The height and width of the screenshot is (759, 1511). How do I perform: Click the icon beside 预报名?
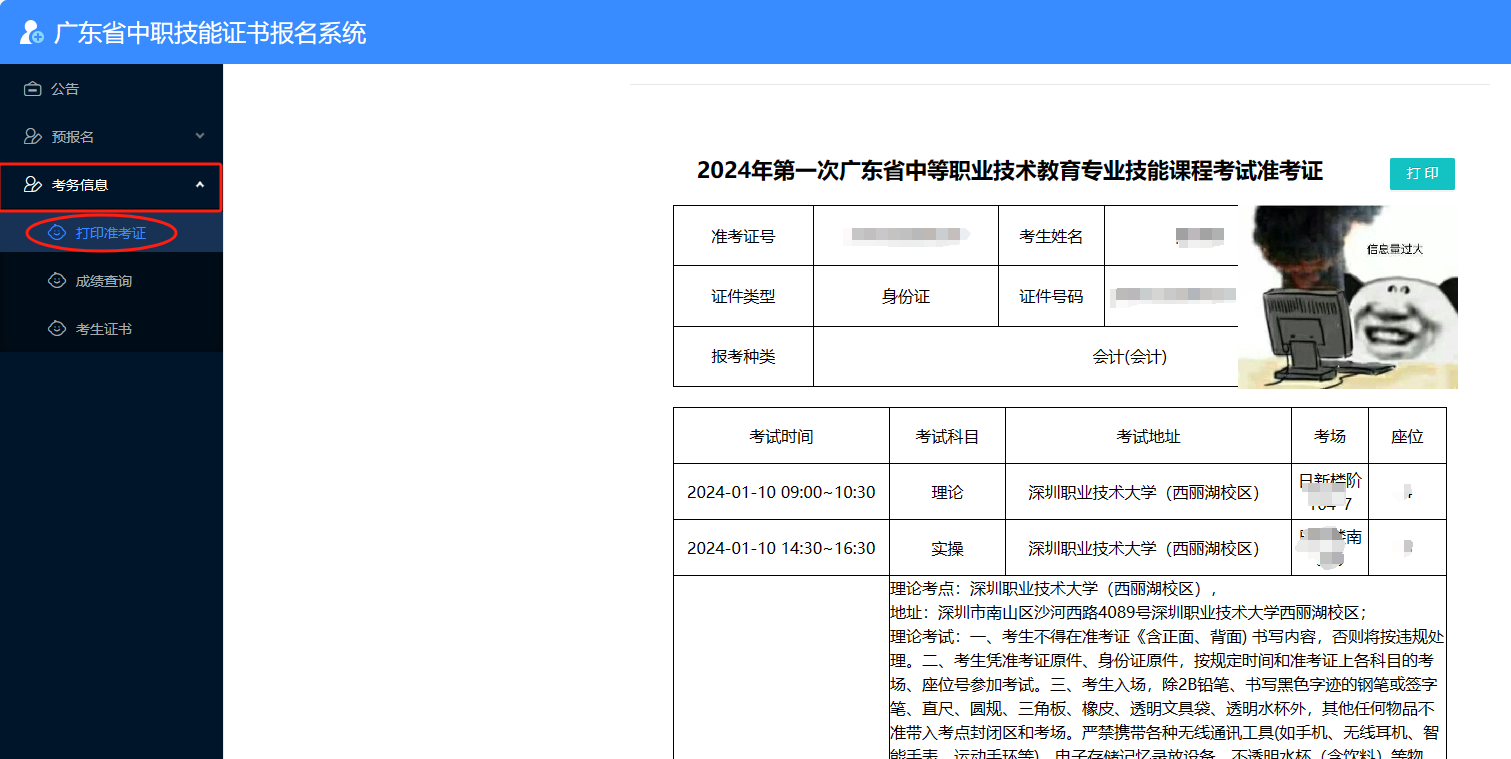(x=33, y=137)
